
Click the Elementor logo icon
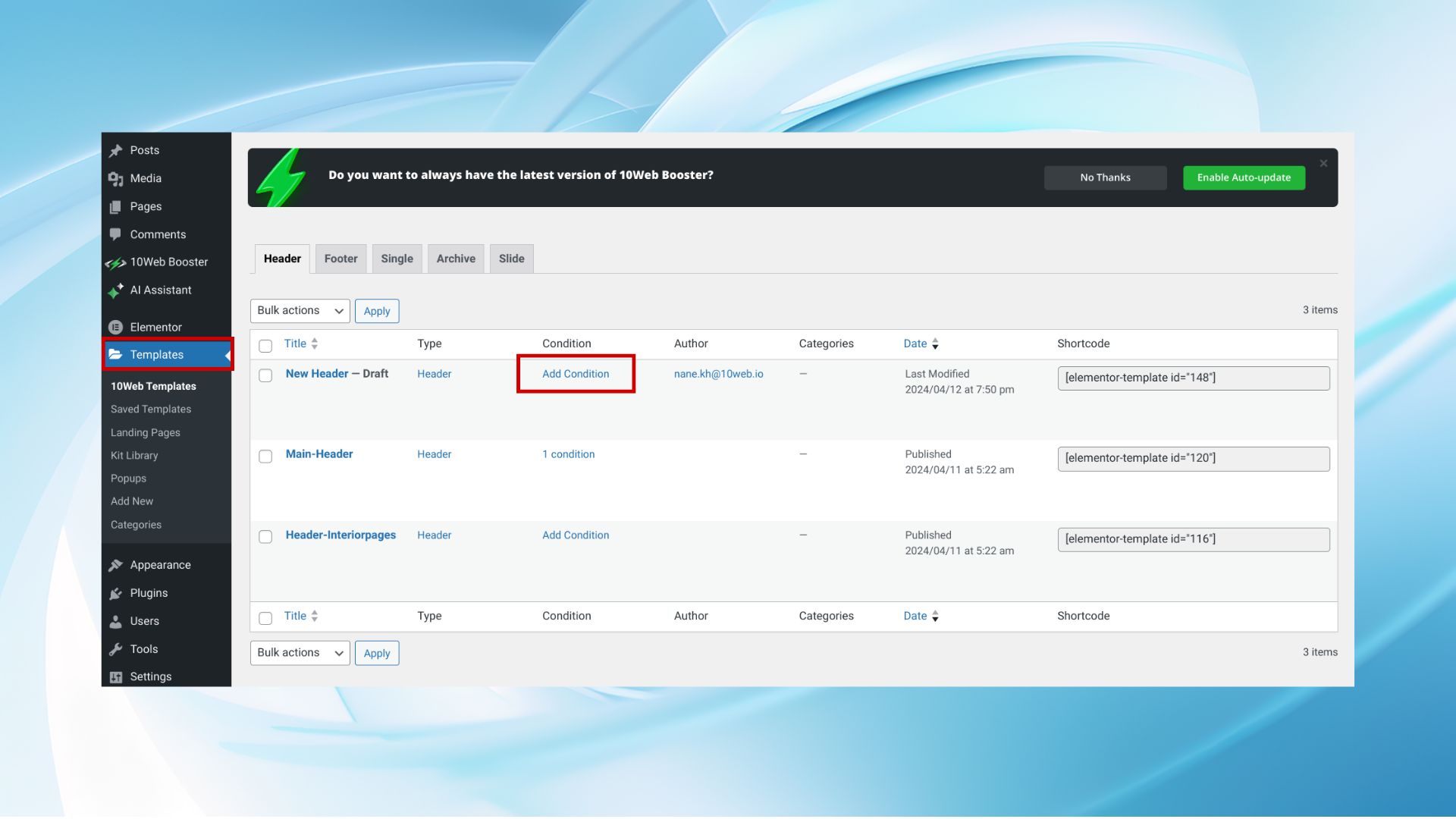coord(115,328)
